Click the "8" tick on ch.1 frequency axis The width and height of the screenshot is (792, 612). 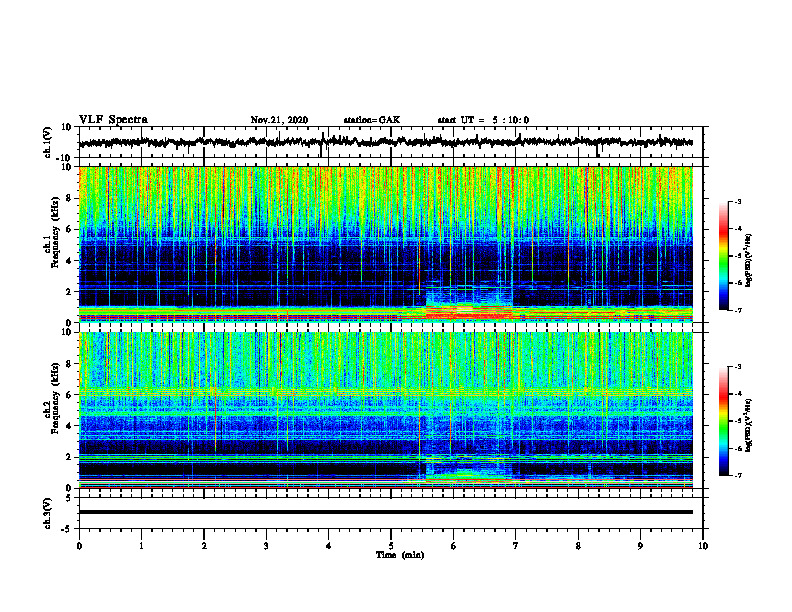coord(69,198)
